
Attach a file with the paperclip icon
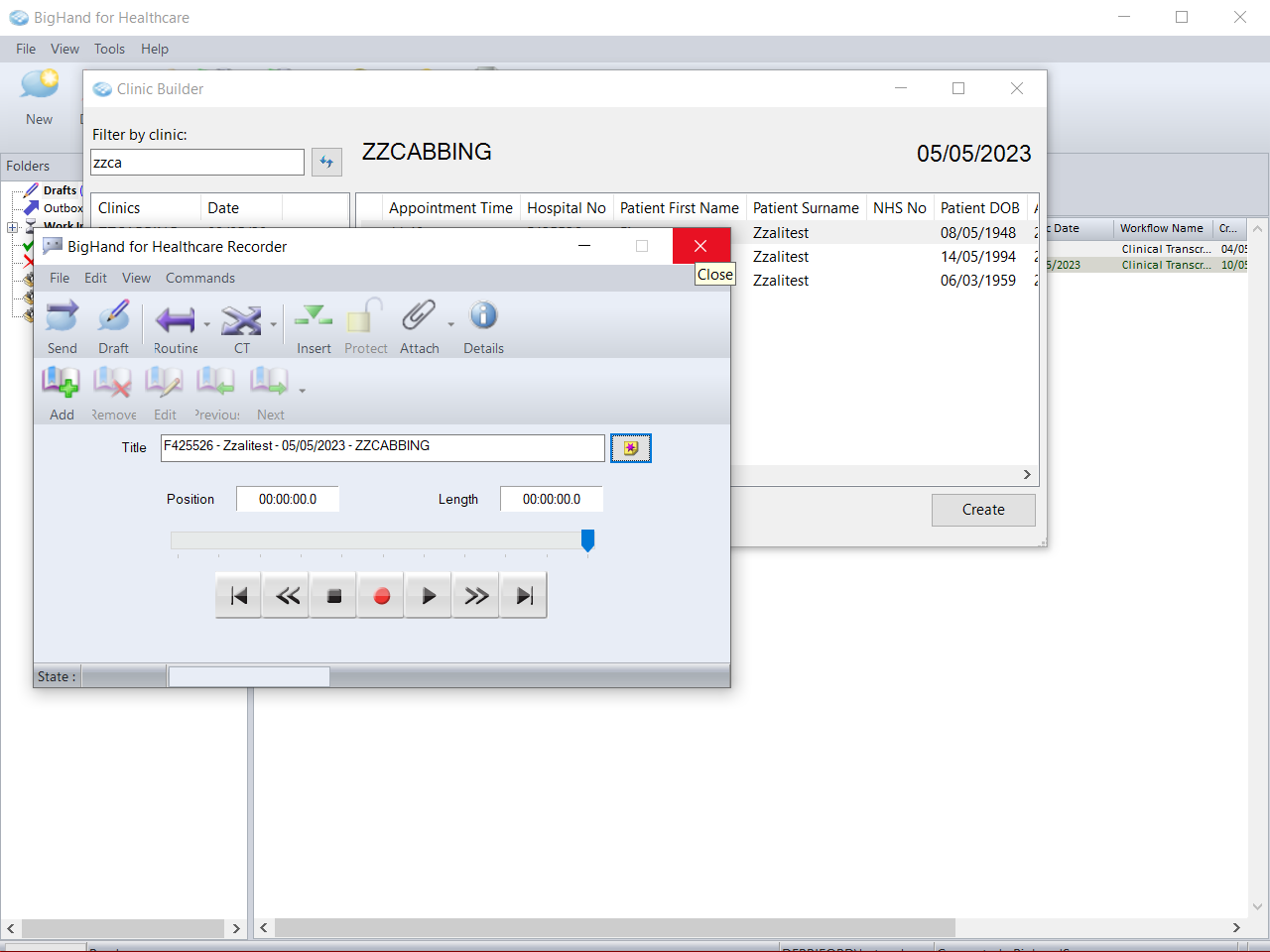pos(418,317)
